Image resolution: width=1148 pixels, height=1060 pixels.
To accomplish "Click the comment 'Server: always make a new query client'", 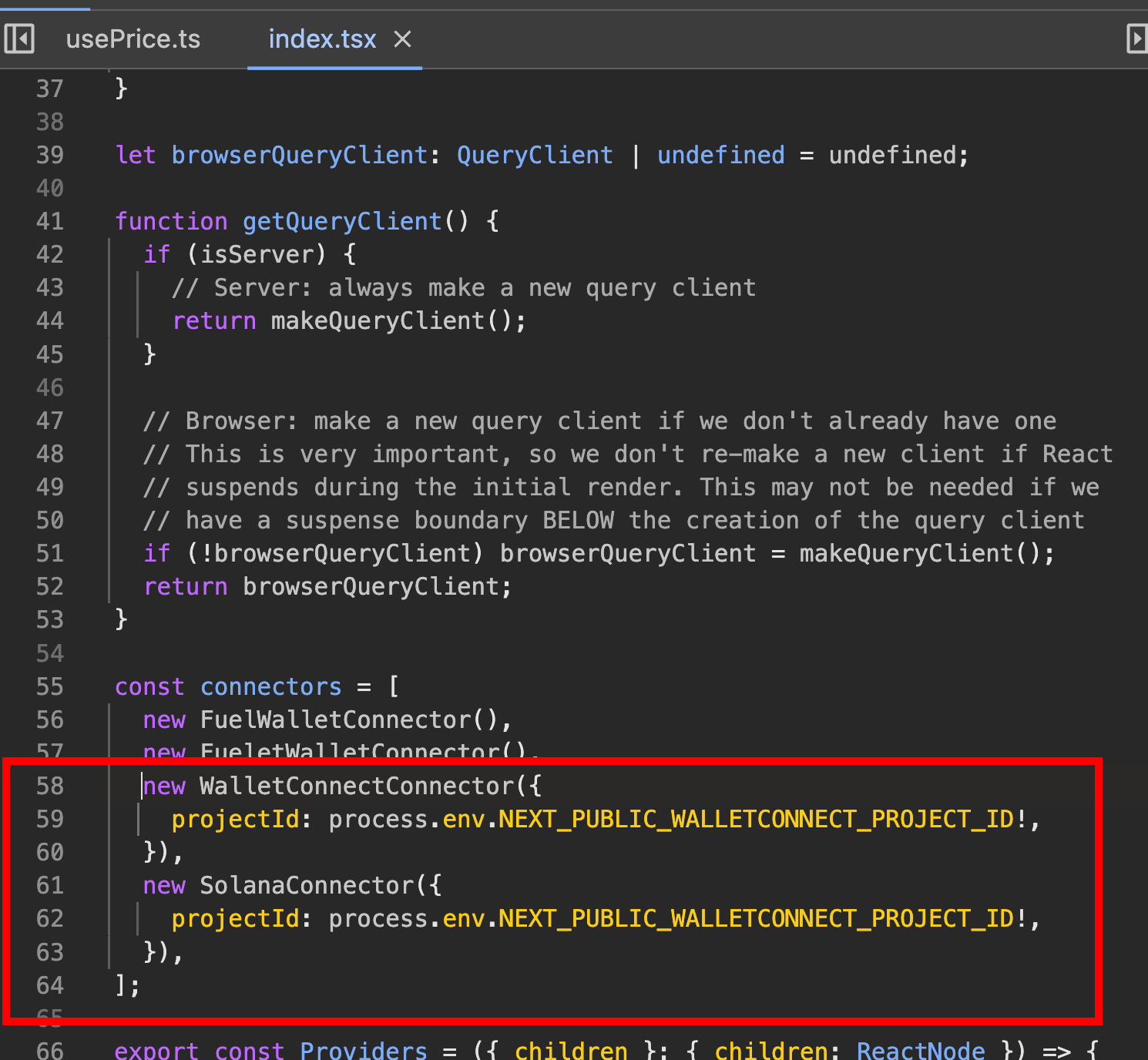I will coord(464,287).
